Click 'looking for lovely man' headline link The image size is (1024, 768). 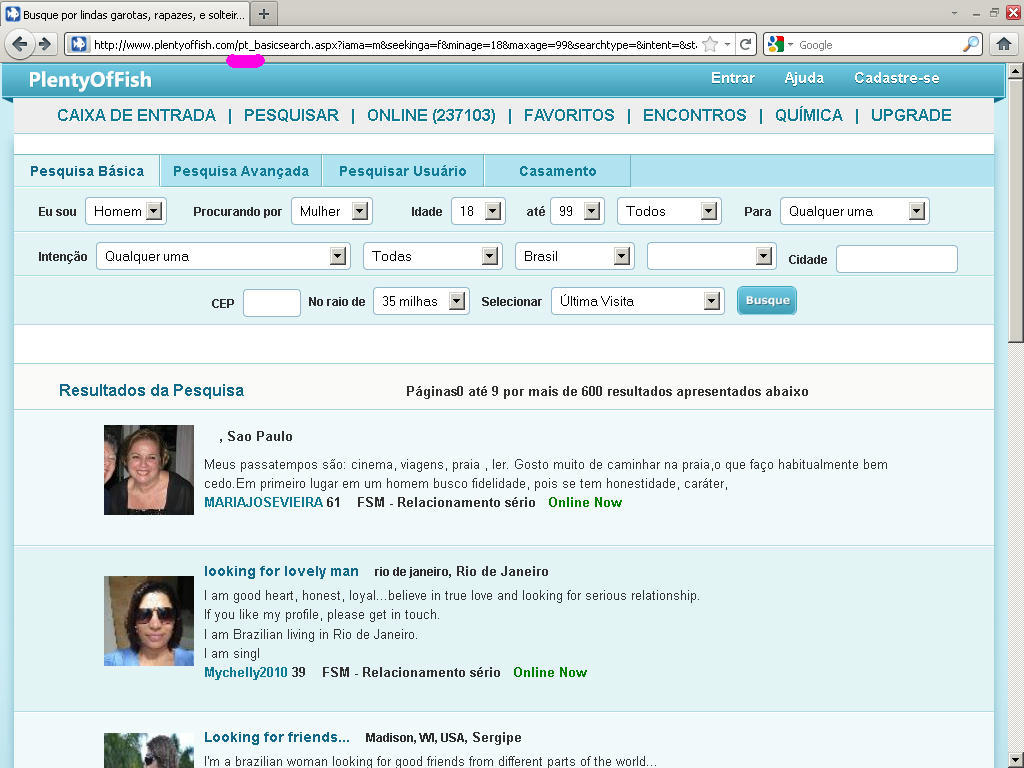click(281, 571)
